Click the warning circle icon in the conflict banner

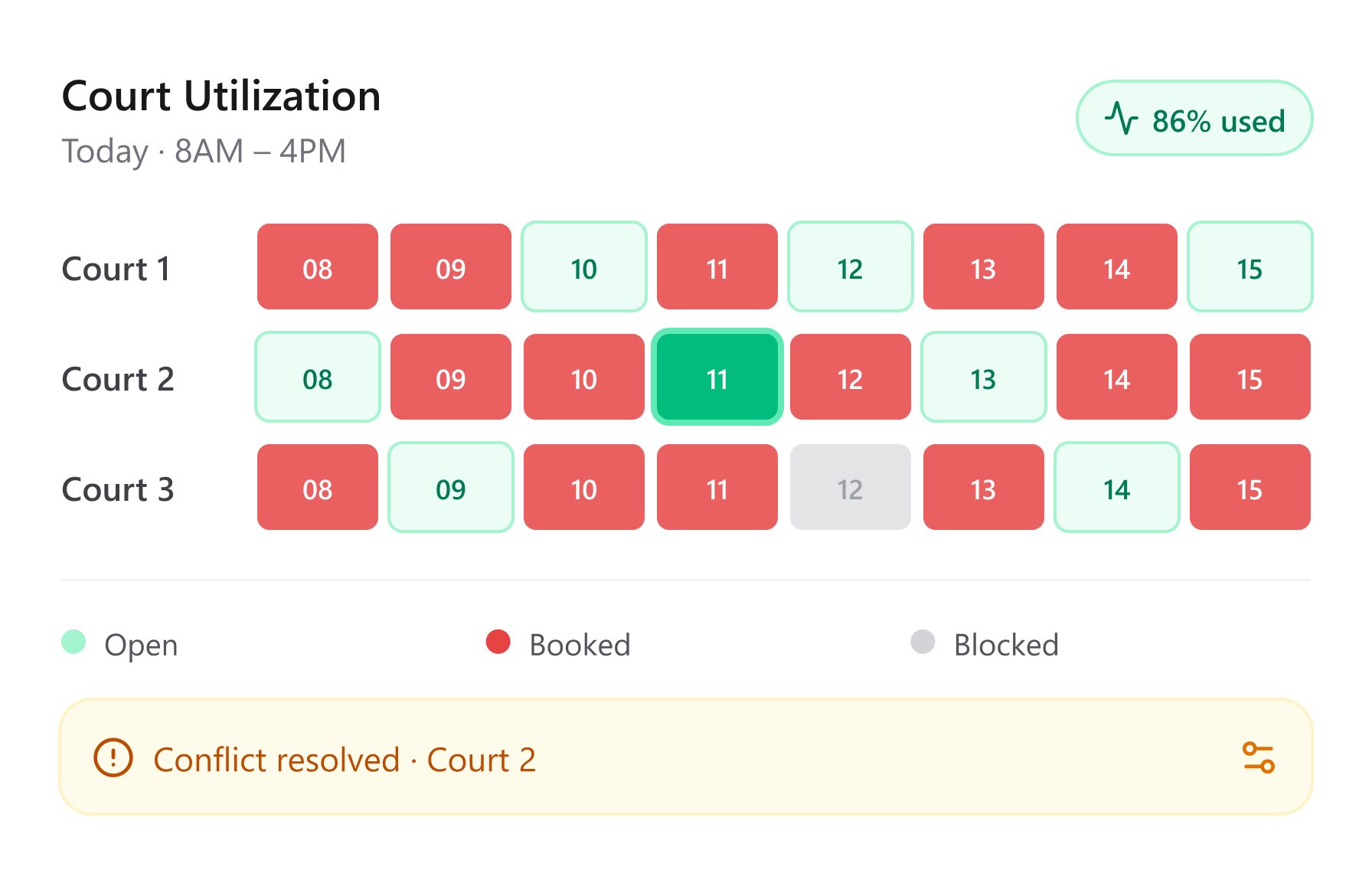(113, 757)
